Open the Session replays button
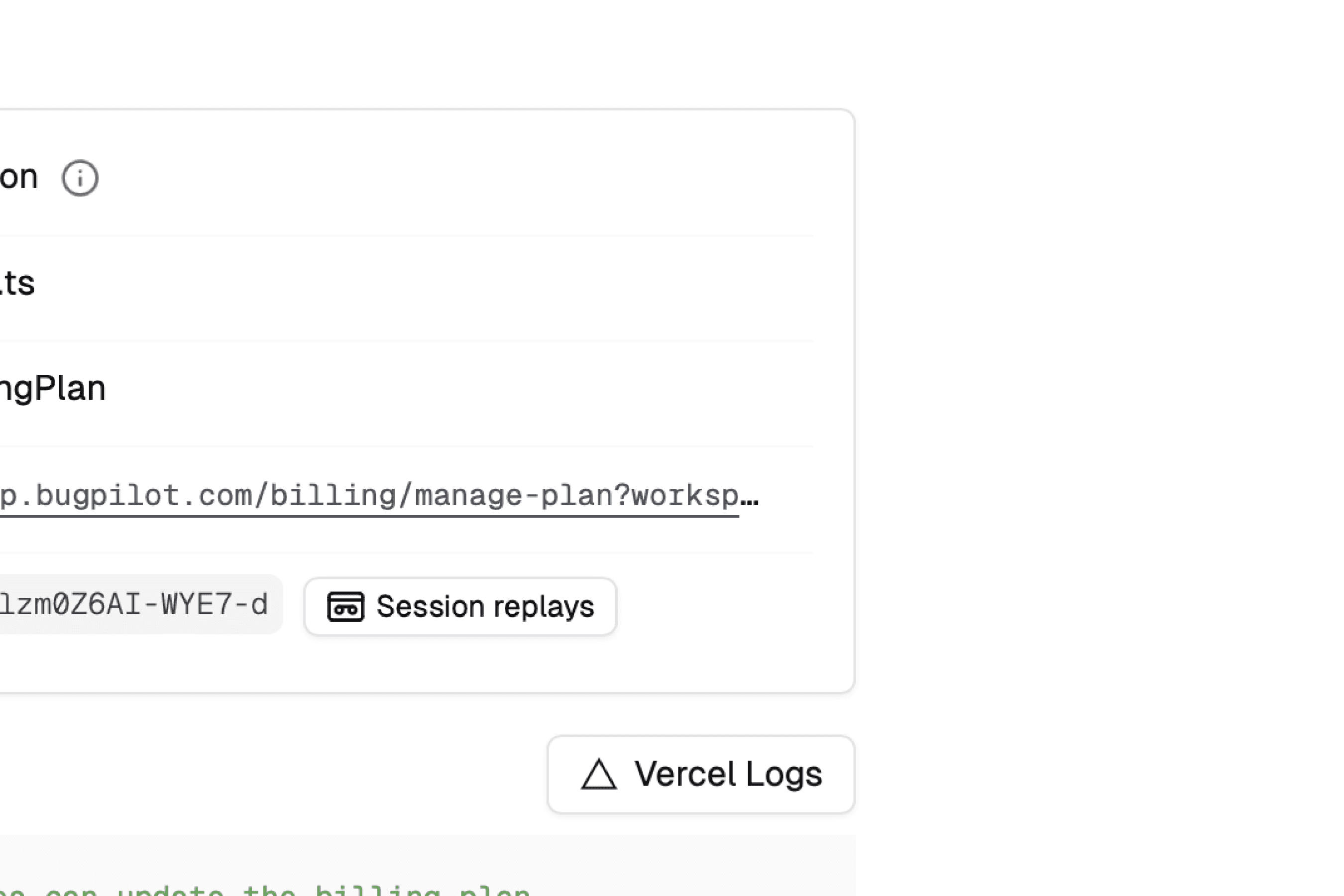This screenshot has height=896, width=1344. (460, 606)
